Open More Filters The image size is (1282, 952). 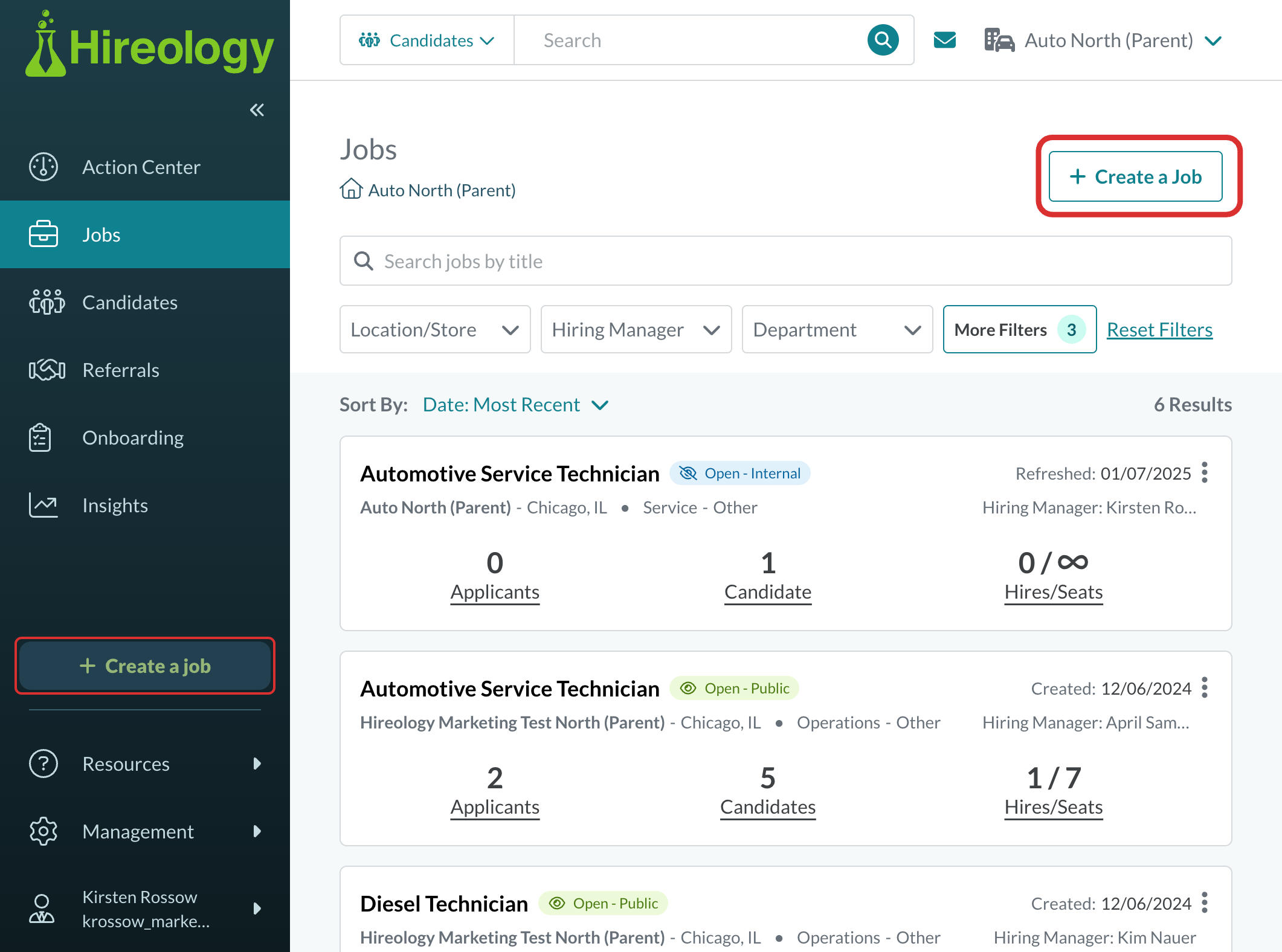(x=1020, y=329)
